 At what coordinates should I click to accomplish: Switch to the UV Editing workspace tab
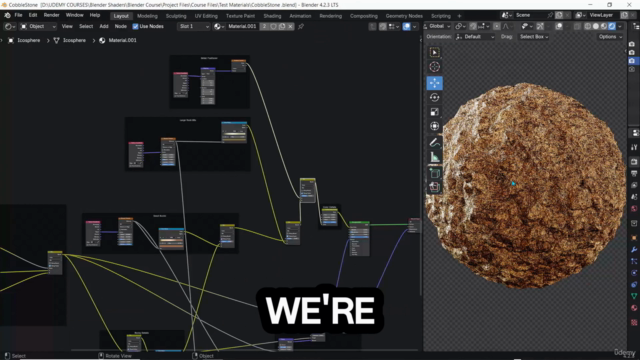206,16
